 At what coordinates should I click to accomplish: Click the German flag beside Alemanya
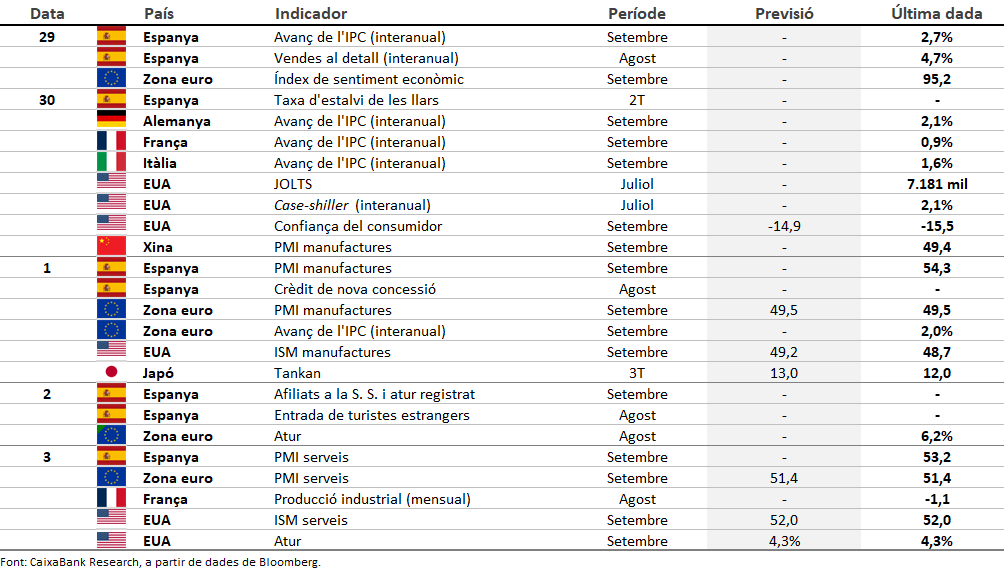coord(111,121)
